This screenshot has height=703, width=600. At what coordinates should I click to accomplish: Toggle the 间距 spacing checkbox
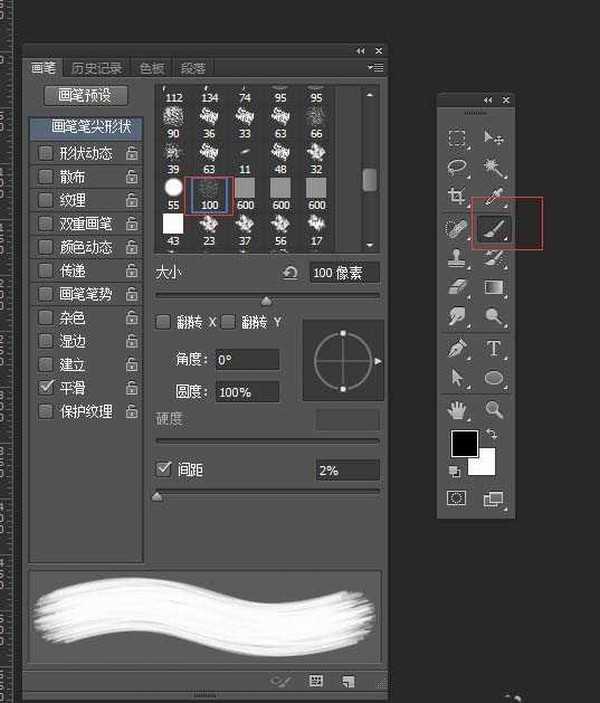[165, 469]
